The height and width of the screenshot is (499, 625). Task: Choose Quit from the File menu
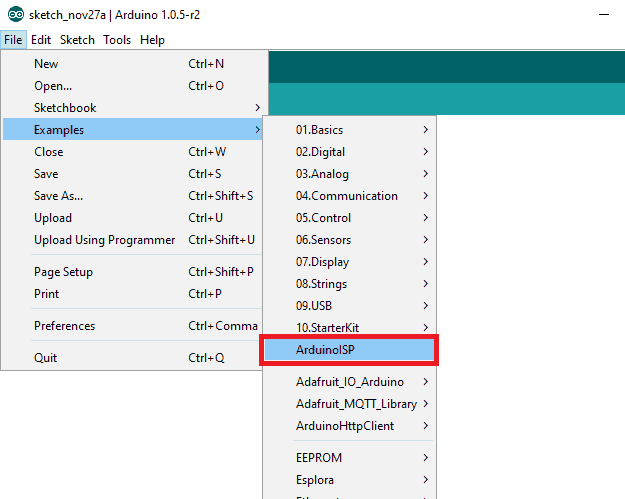tap(132, 358)
